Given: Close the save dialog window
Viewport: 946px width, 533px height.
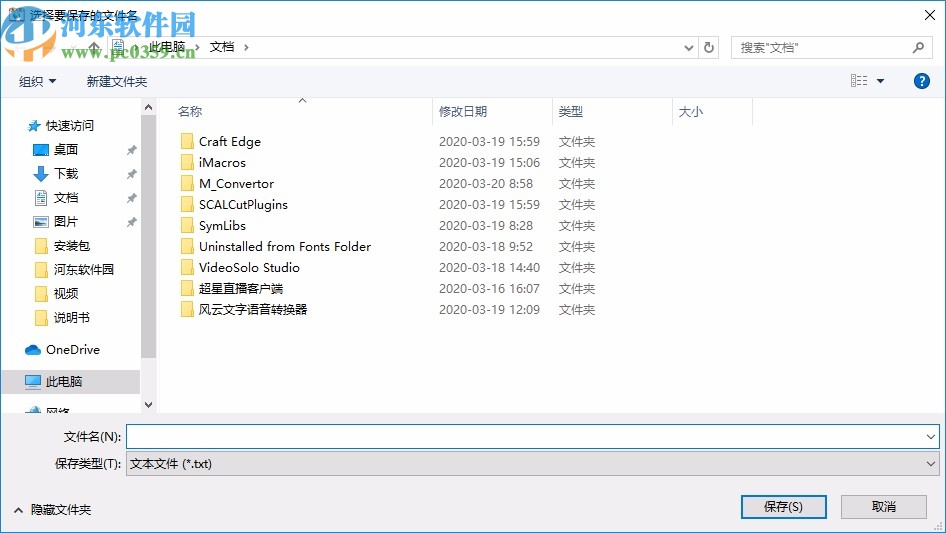Looking at the screenshot, I should tap(930, 15).
